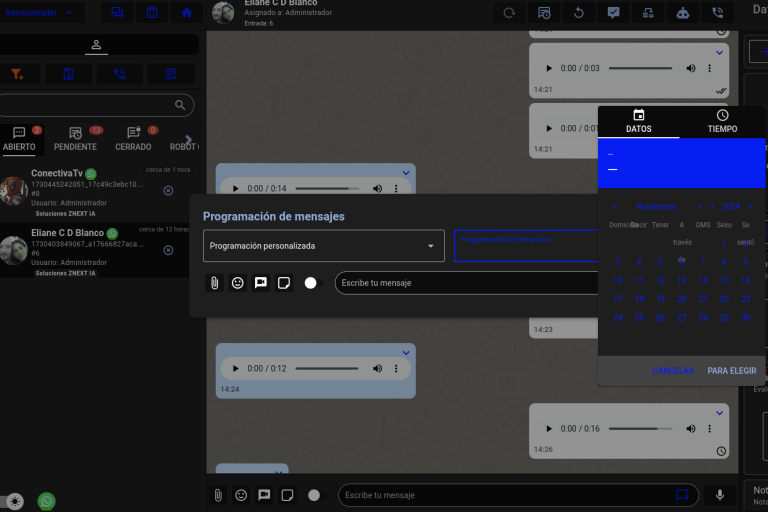Click the quick reply icon in scheduling dialog
This screenshot has width=768, height=512.
coord(261,283)
